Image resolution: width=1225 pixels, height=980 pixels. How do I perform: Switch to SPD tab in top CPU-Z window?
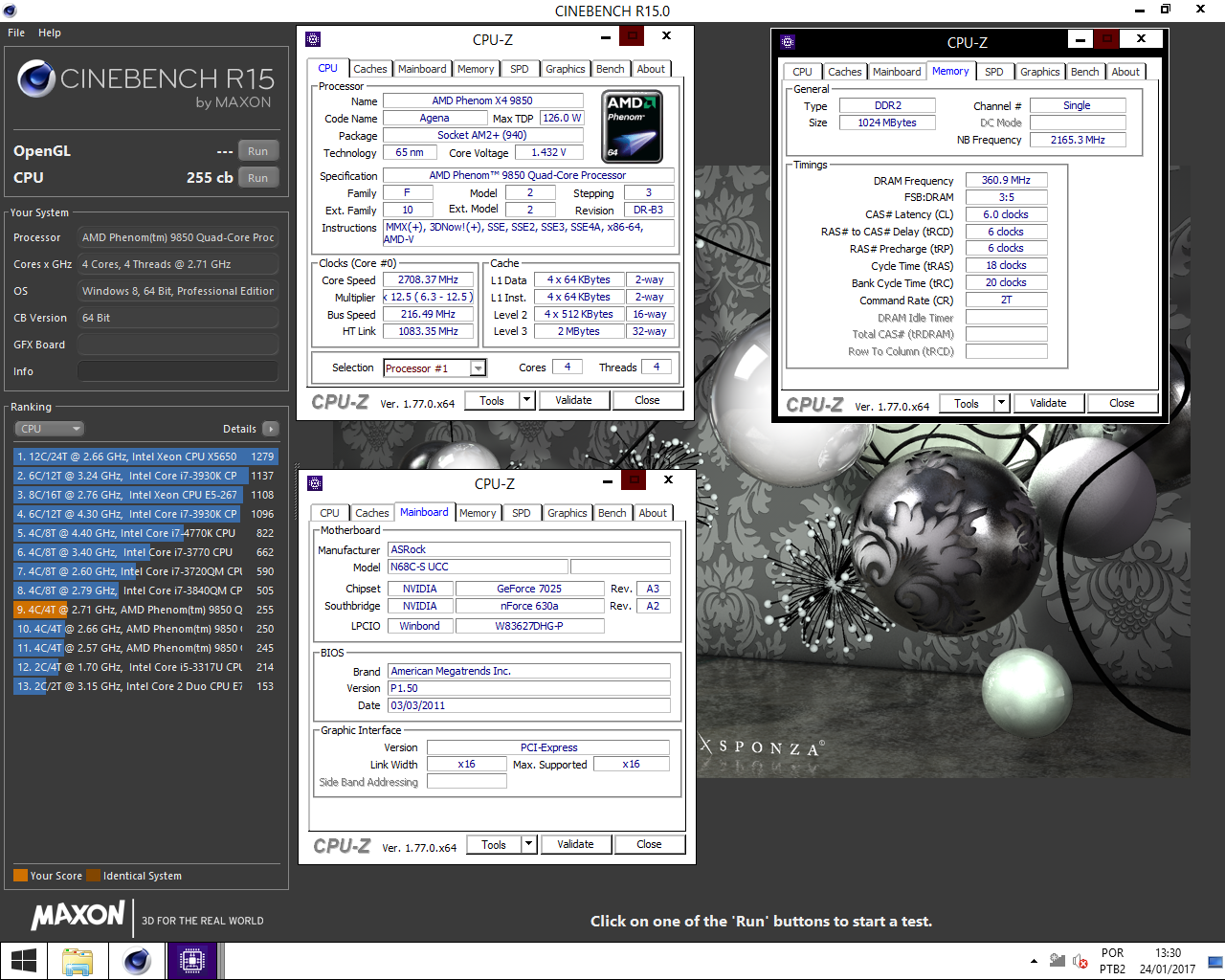[520, 69]
